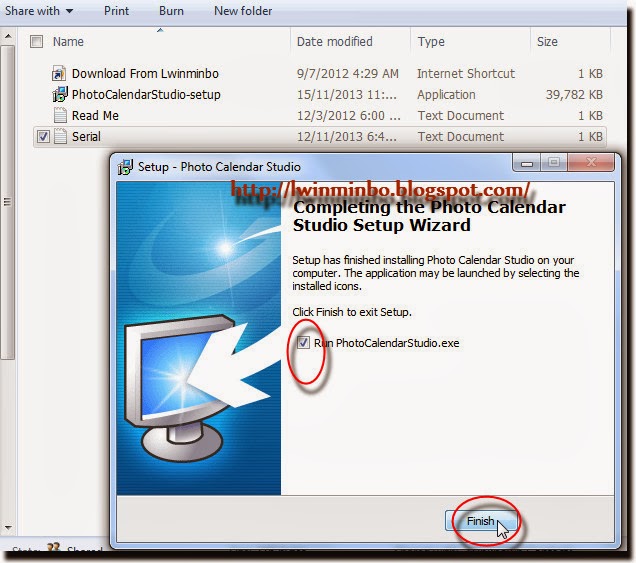Select the Download From Lwinminbo shortcut icon
Screen dimensions: 636x563
point(59,73)
